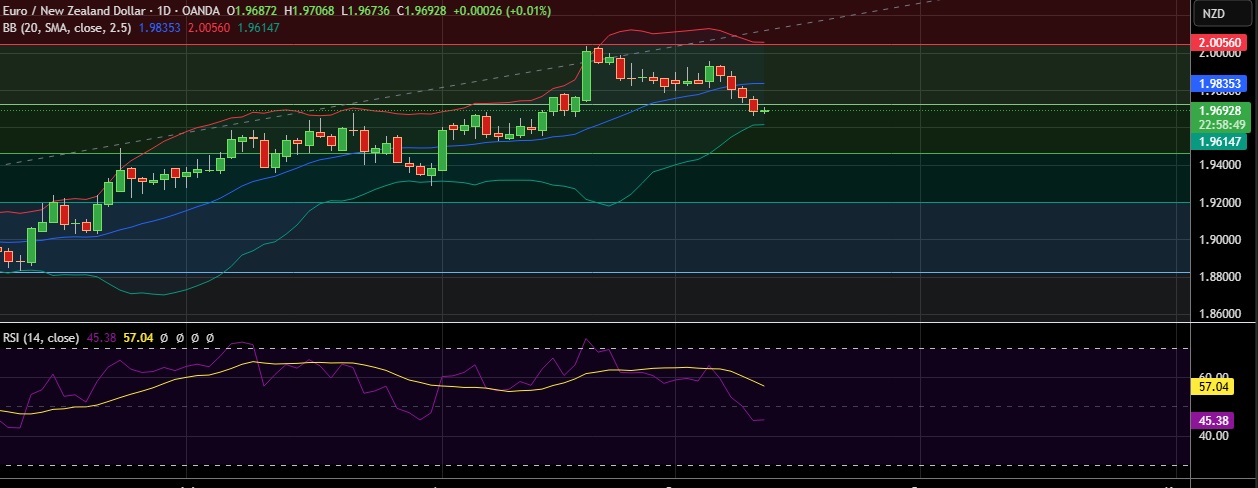Click the close value C1.96928
Screen dimensions: 1258x488
[x=422, y=11]
